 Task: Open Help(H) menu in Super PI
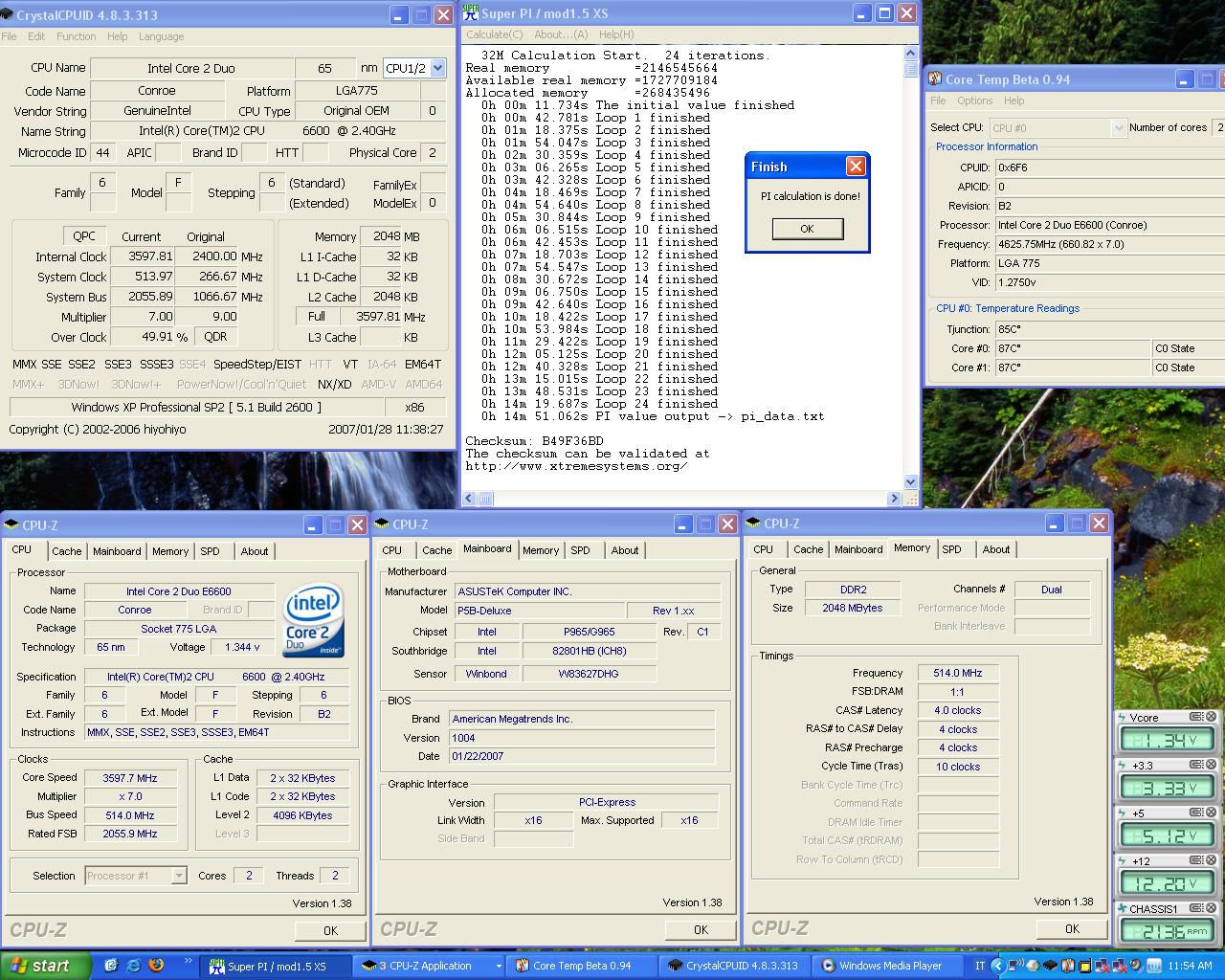click(616, 34)
